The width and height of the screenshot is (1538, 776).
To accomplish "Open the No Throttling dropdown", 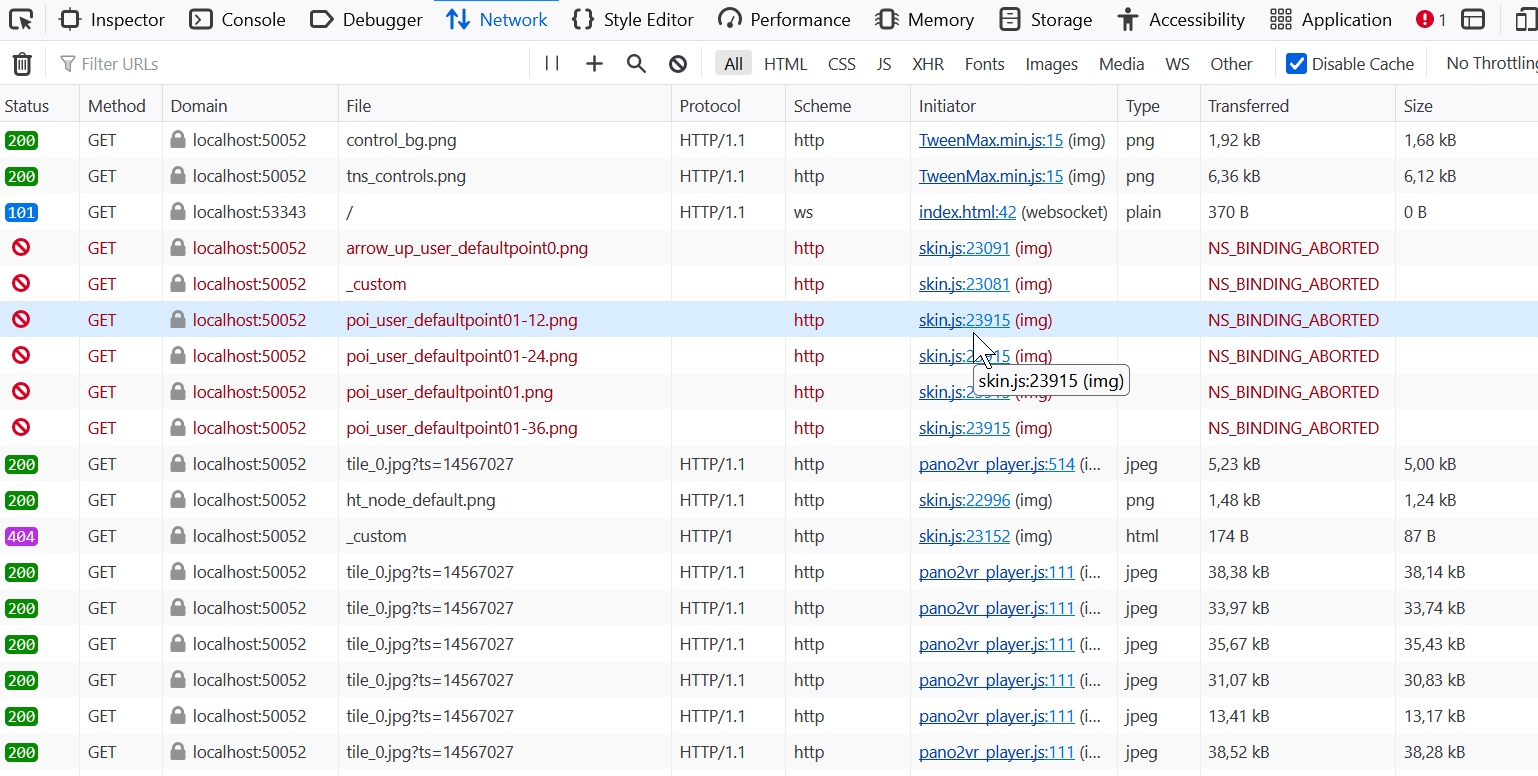I will (x=1490, y=64).
